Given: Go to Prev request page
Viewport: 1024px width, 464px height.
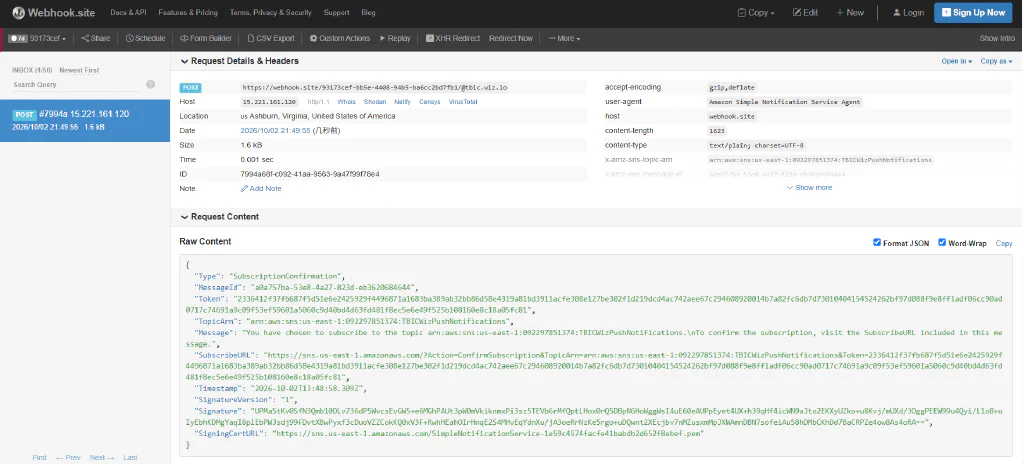Looking at the screenshot, I should coord(68,457).
